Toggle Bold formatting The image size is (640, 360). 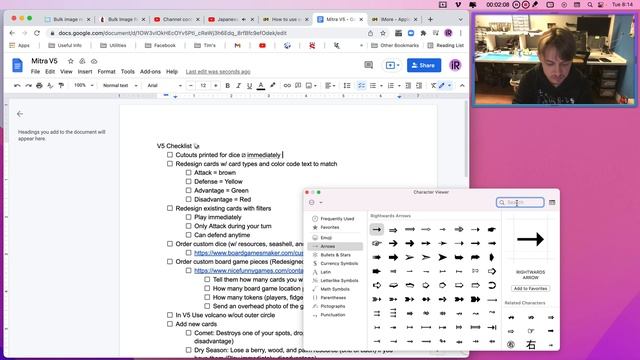[227, 86]
